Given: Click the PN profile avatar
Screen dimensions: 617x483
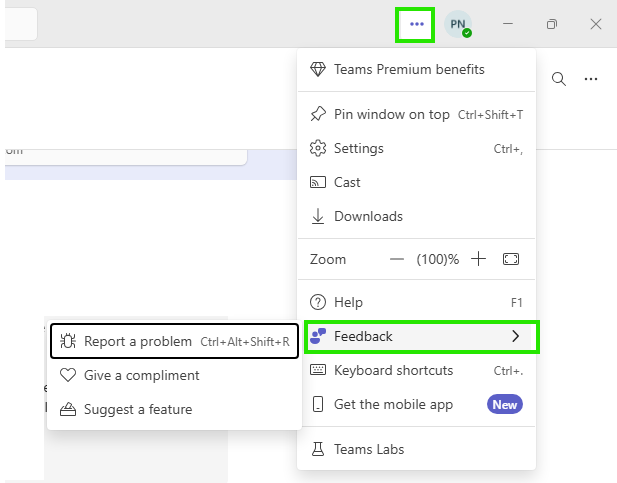Looking at the screenshot, I should point(458,24).
